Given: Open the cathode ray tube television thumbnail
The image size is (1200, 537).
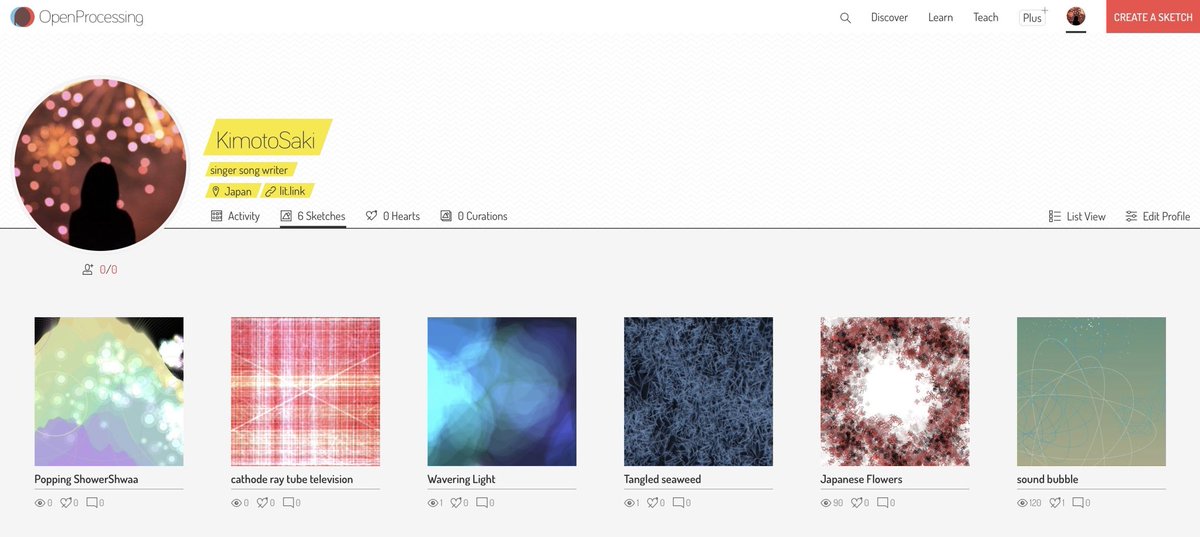Looking at the screenshot, I should pyautogui.click(x=305, y=392).
